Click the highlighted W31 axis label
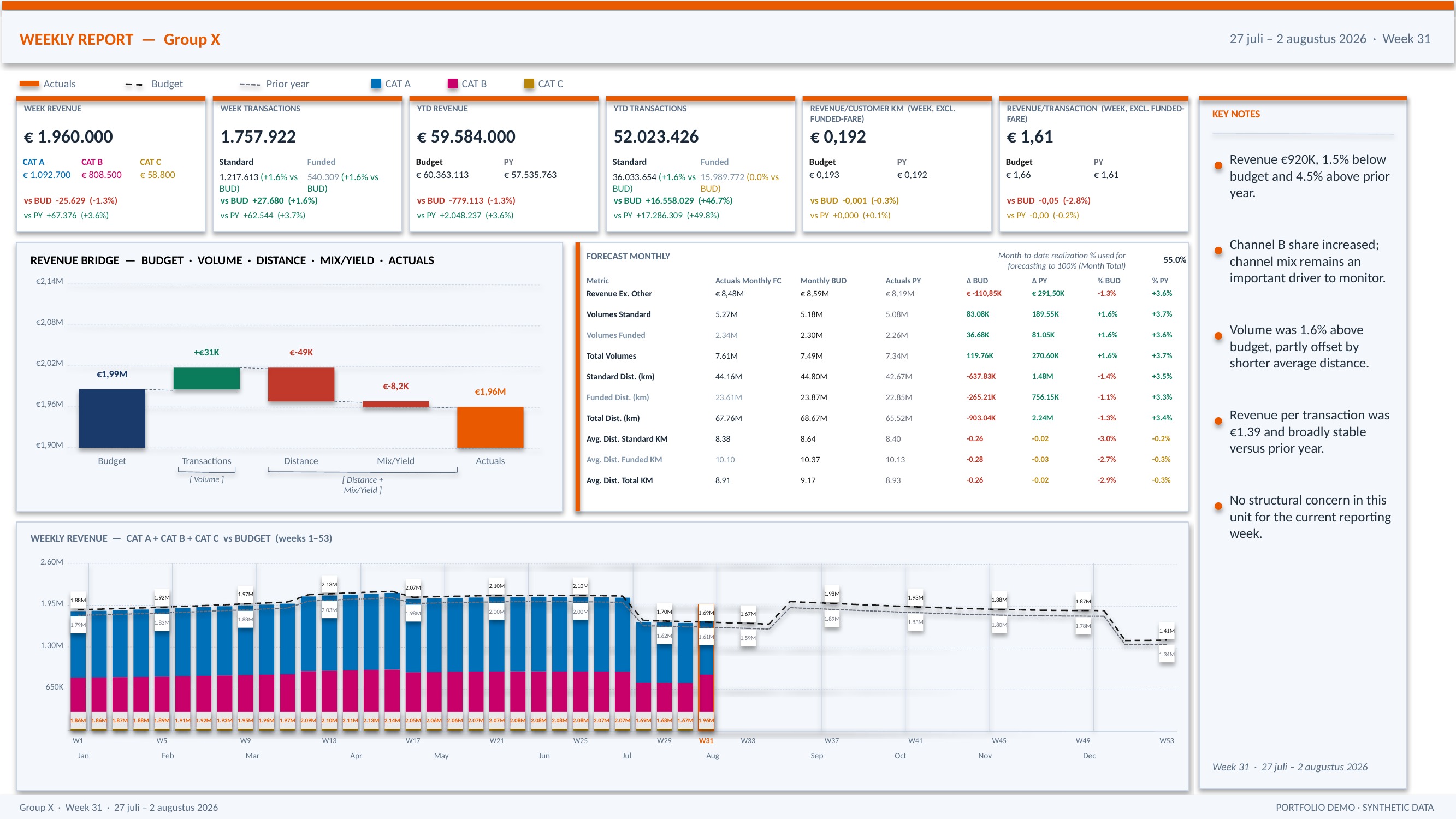 [706, 740]
